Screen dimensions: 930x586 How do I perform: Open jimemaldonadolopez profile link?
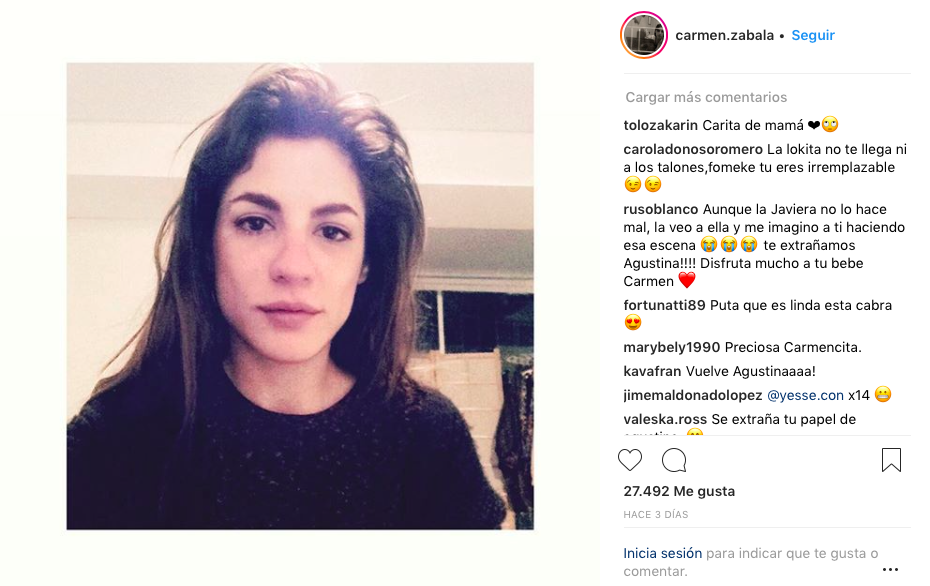[x=693, y=396]
